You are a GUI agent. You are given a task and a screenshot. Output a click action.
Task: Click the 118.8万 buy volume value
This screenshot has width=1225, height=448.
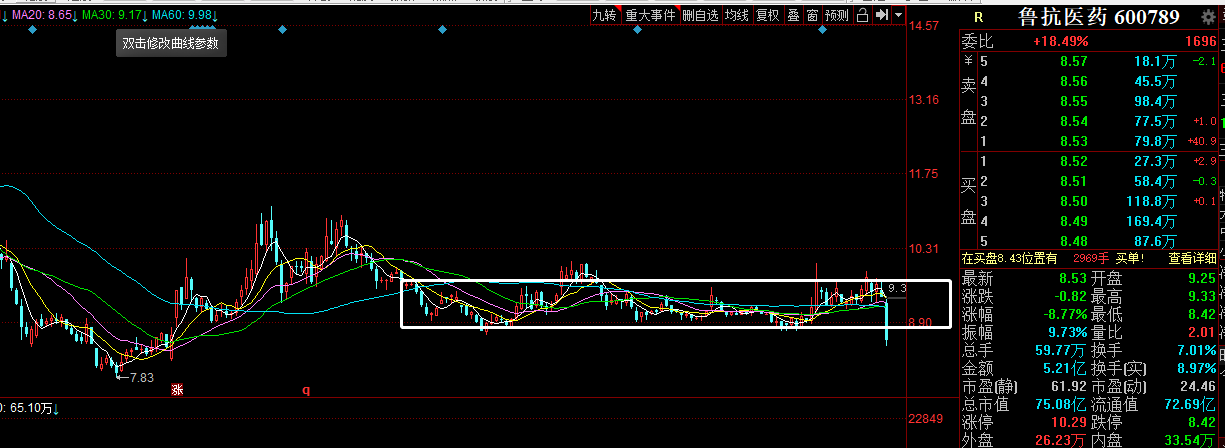pos(1153,202)
